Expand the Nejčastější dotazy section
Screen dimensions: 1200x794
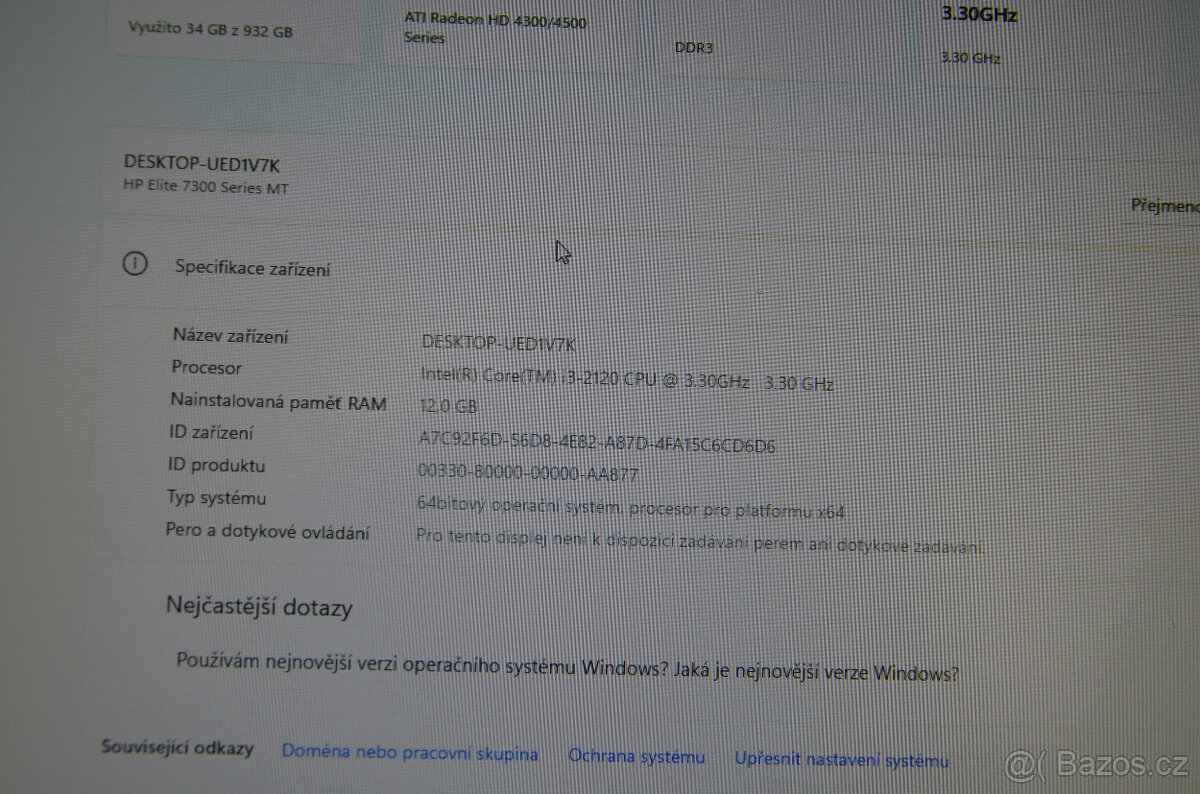coord(258,607)
